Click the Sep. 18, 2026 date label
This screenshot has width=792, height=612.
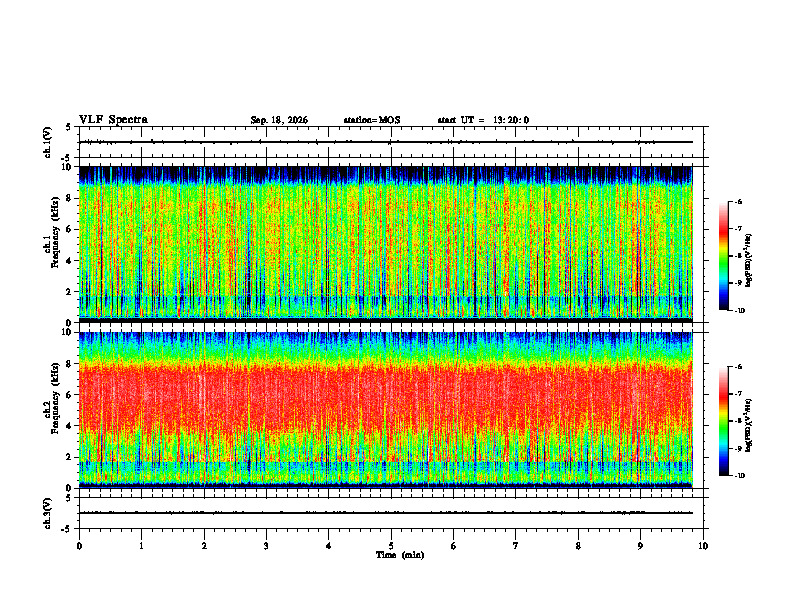pyautogui.click(x=279, y=120)
